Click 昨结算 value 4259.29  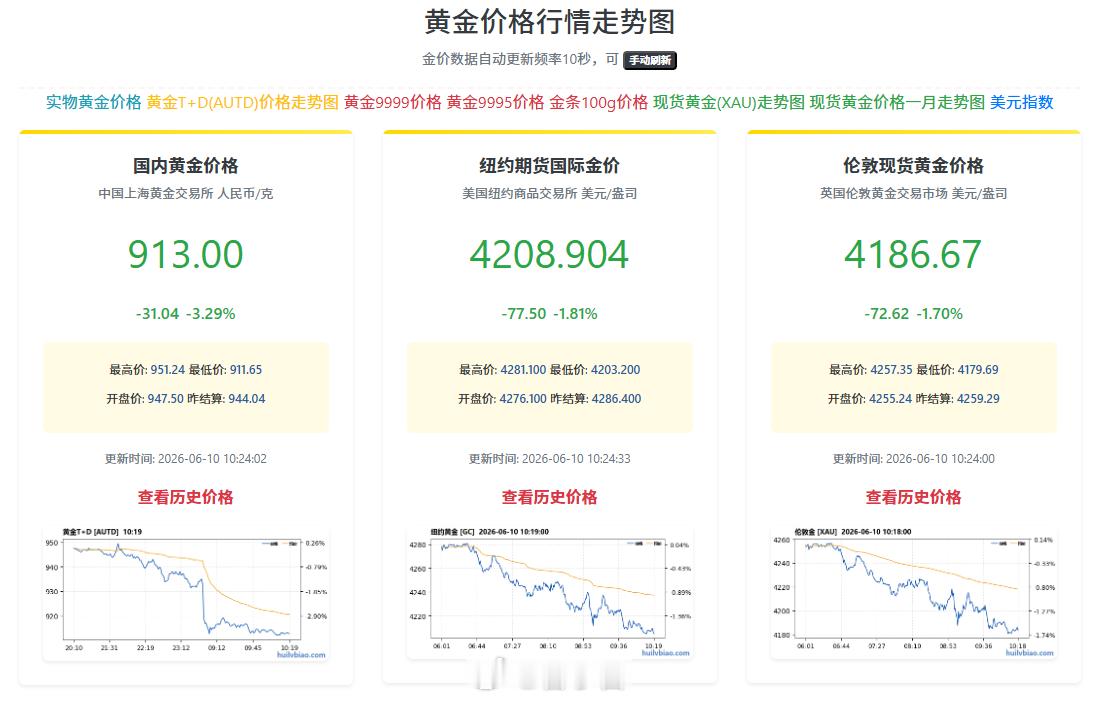pos(978,398)
